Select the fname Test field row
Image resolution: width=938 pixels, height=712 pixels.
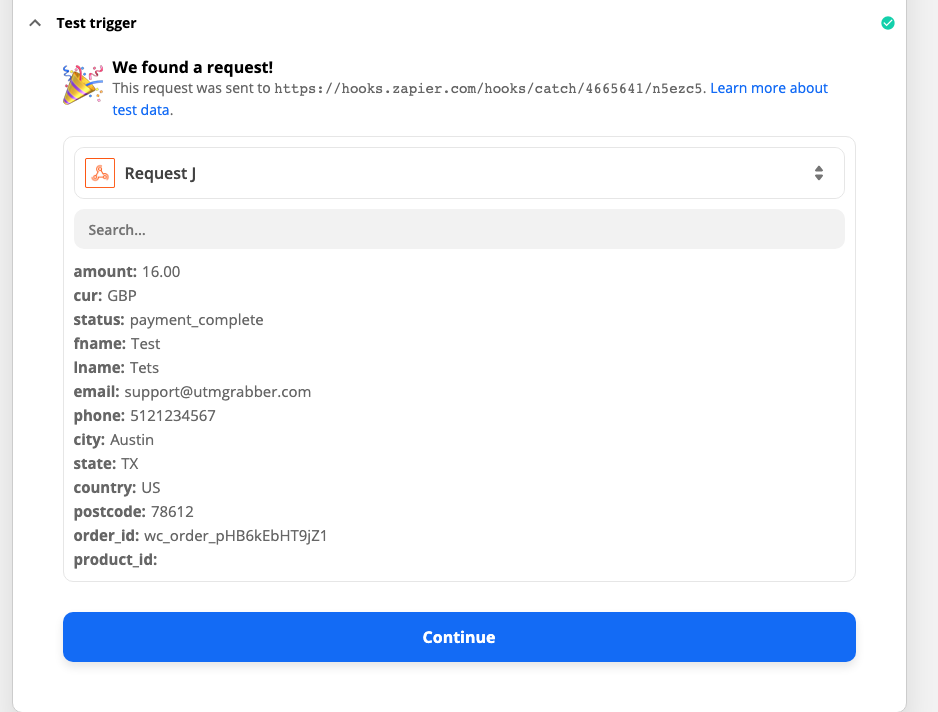(117, 343)
